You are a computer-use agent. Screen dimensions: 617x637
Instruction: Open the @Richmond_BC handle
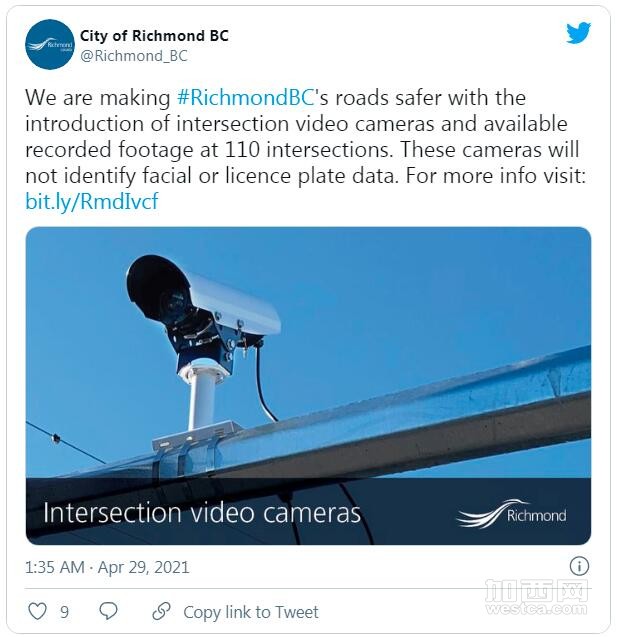(x=134, y=56)
